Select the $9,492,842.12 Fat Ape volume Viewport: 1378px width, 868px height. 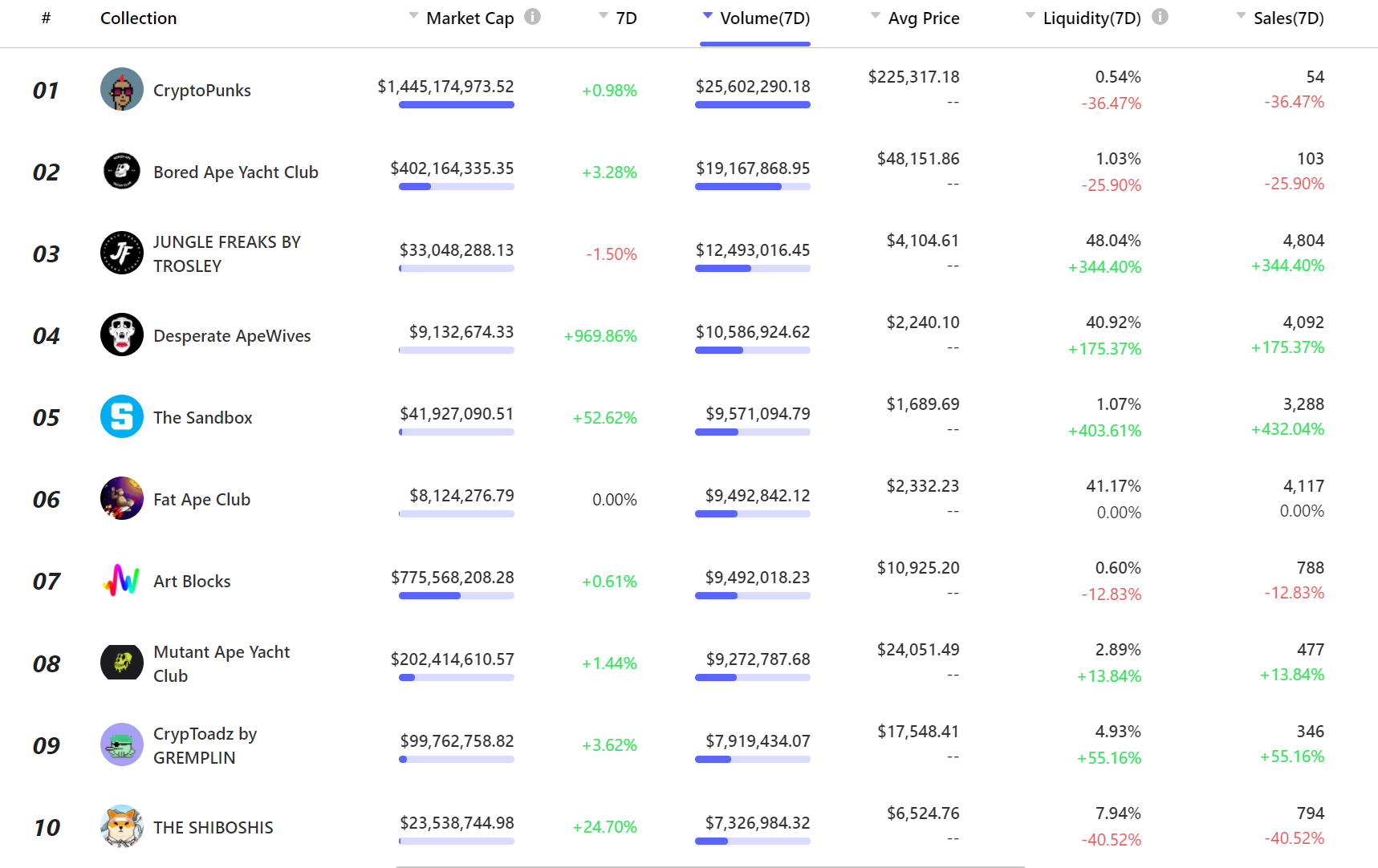[758, 495]
